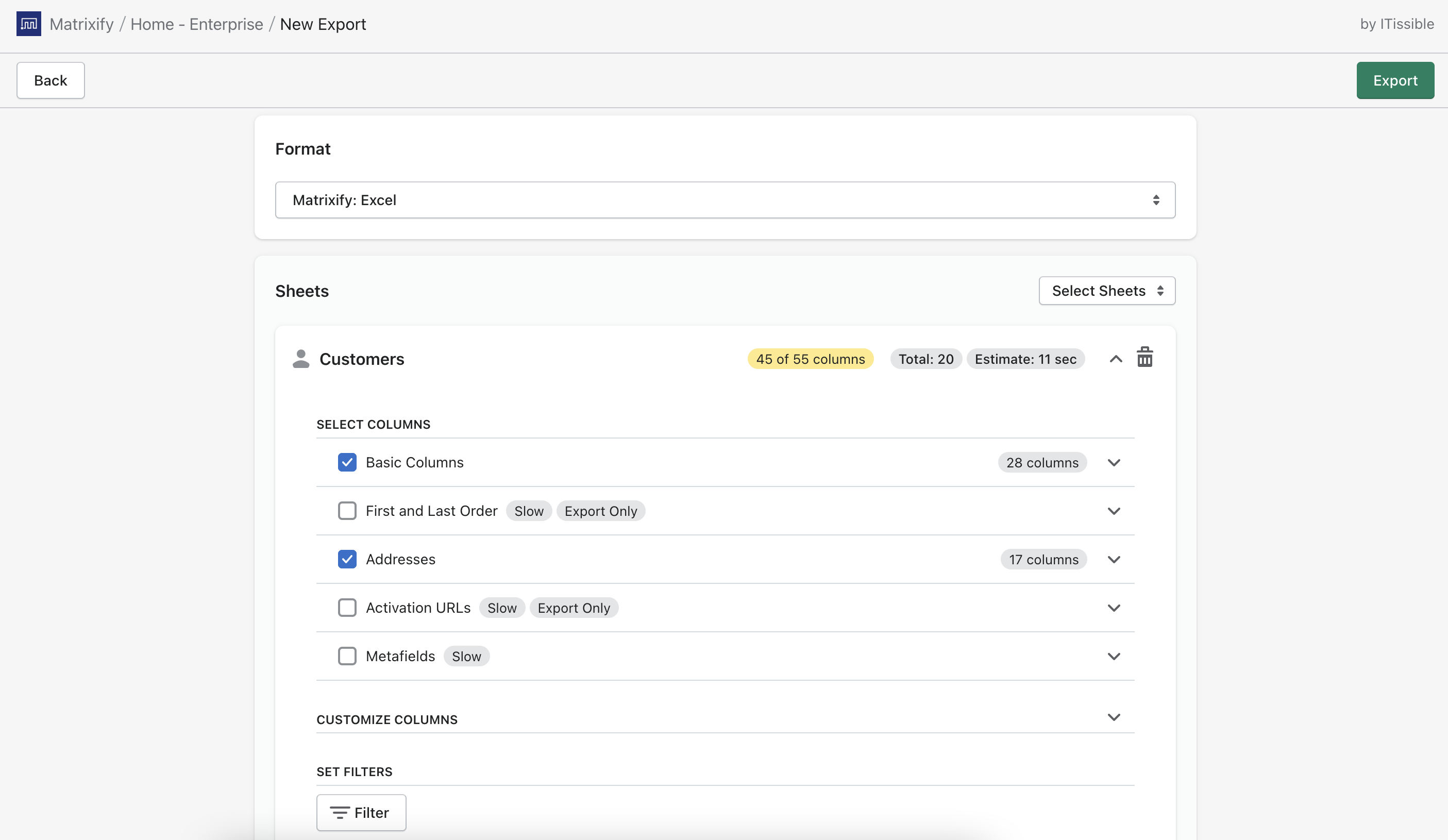The image size is (1448, 840).
Task: Expand the Customize Columns section
Action: pyautogui.click(x=1114, y=717)
